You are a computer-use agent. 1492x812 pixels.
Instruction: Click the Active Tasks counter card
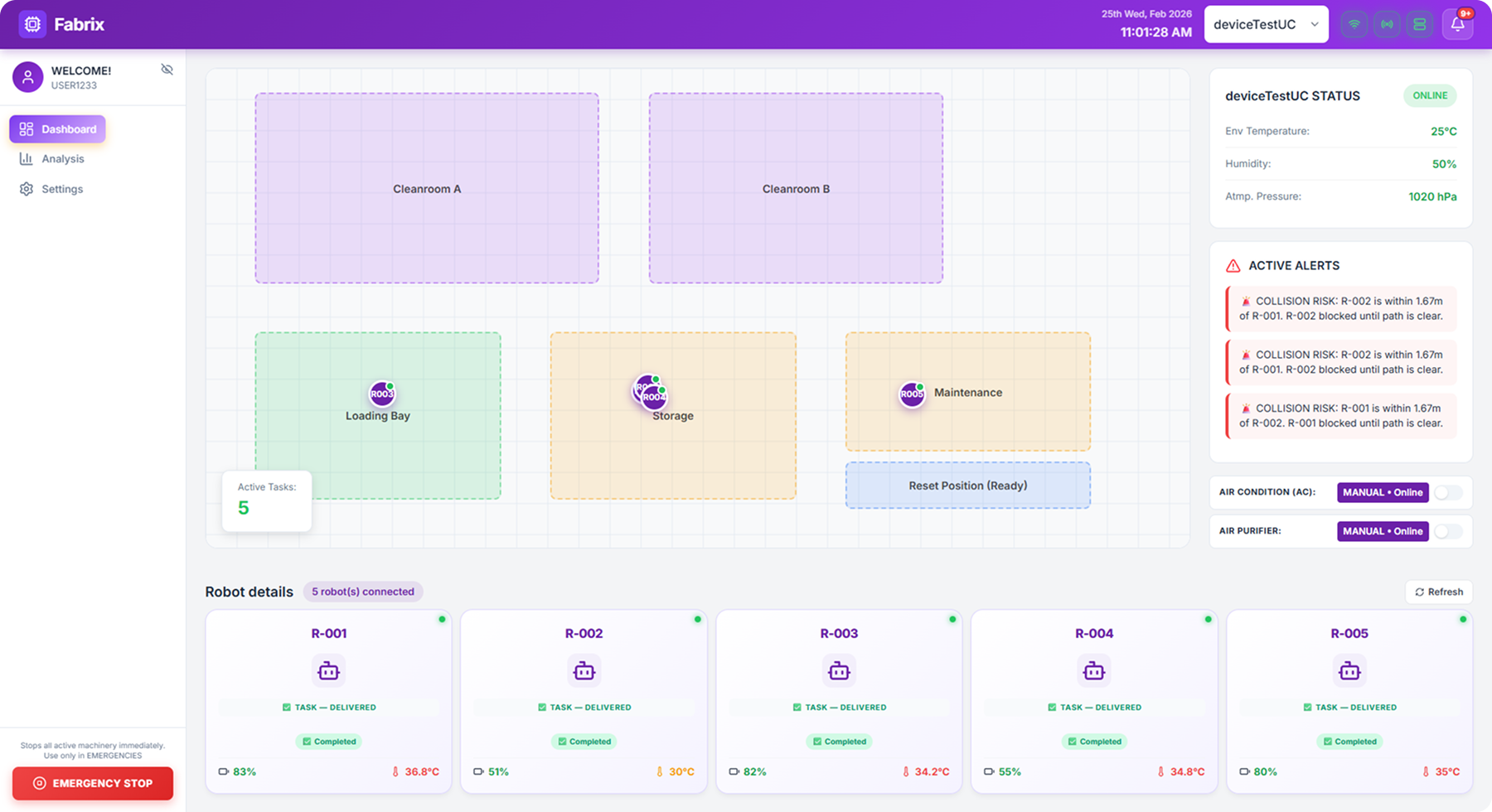click(267, 500)
